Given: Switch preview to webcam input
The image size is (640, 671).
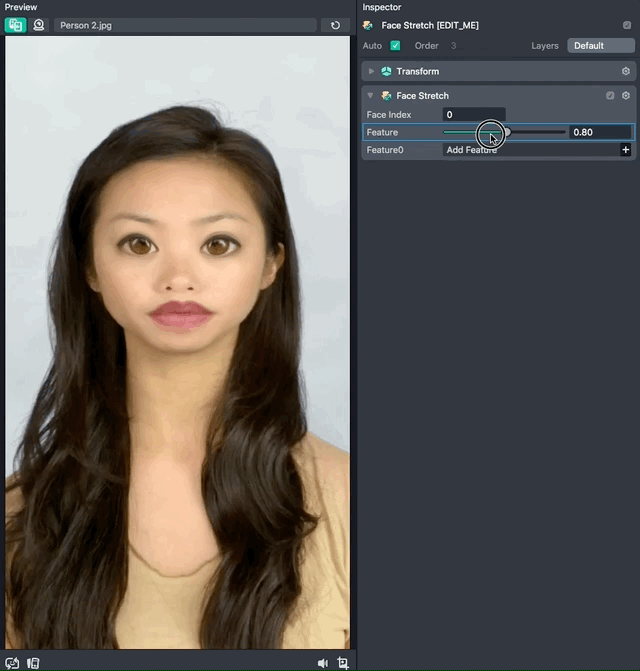Looking at the screenshot, I should click(39, 25).
